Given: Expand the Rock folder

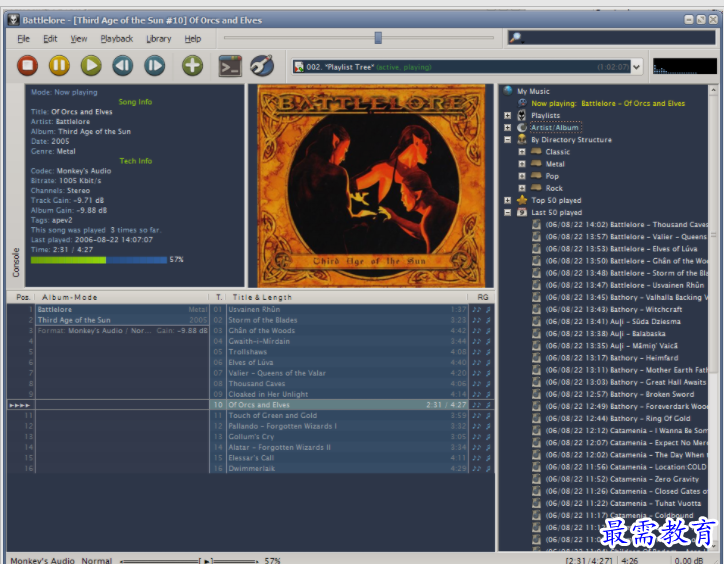Looking at the screenshot, I should click(x=522, y=188).
